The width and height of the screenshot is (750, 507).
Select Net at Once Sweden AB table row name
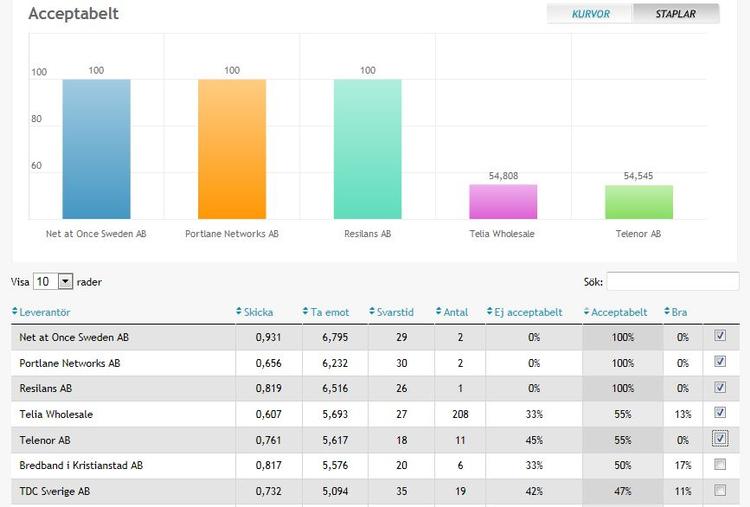[74, 337]
